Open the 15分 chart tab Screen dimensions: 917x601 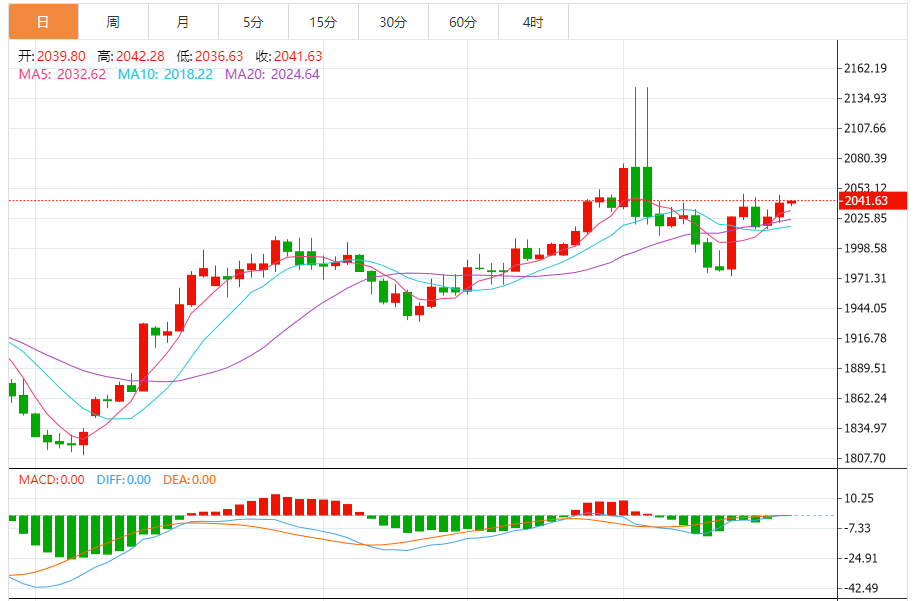coord(323,22)
